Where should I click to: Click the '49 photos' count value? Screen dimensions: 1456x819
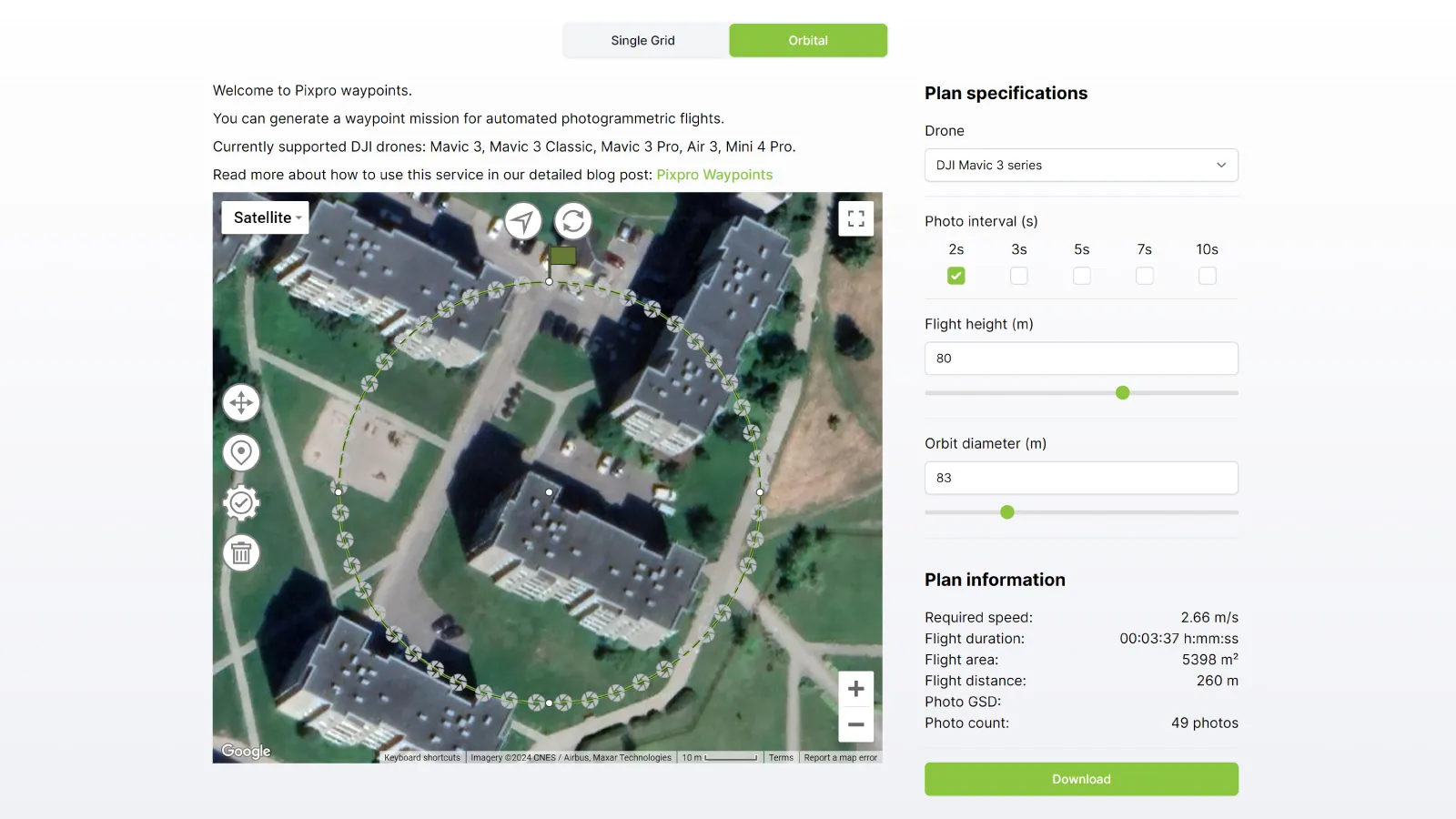tap(1205, 723)
